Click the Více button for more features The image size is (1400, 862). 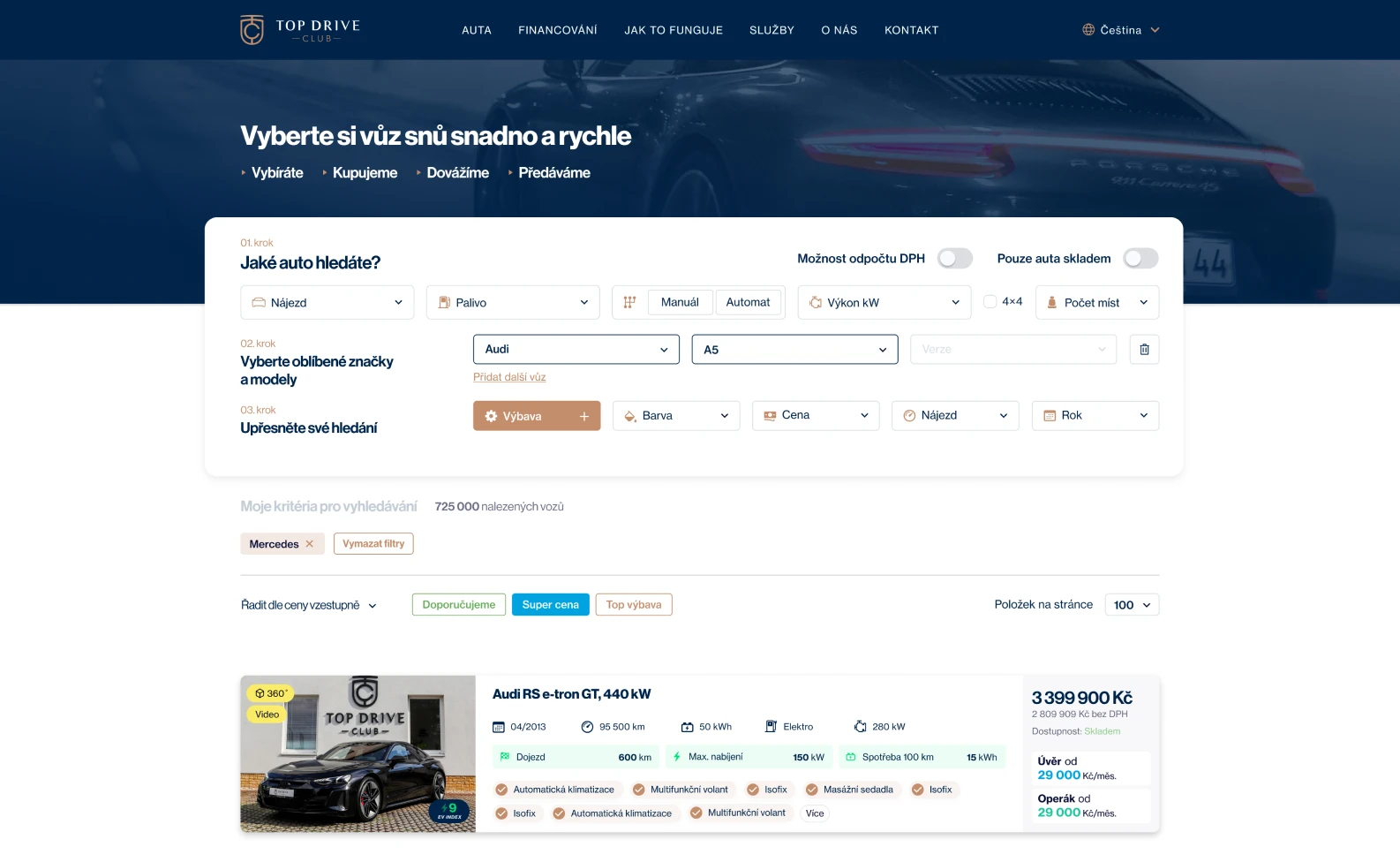[815, 813]
